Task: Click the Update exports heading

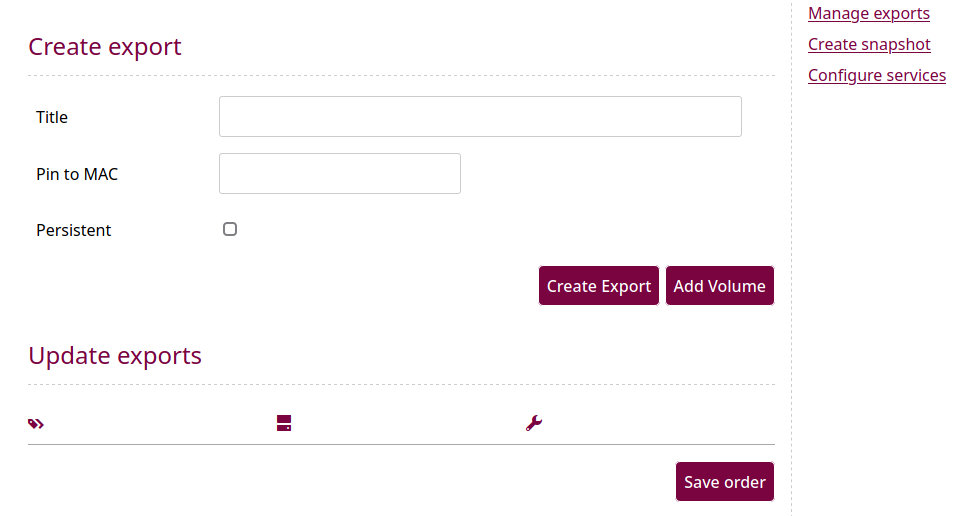Action: [x=115, y=356]
